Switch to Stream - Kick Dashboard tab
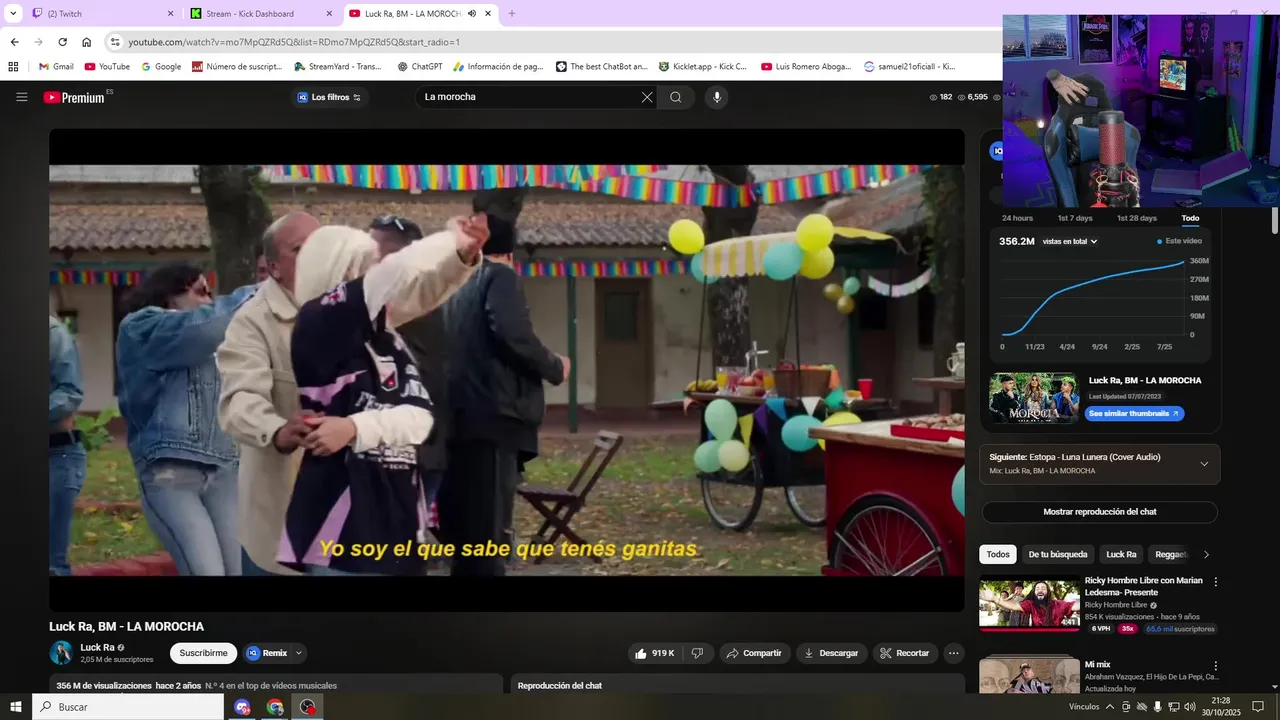The height and width of the screenshot is (720, 1280). 261,14
